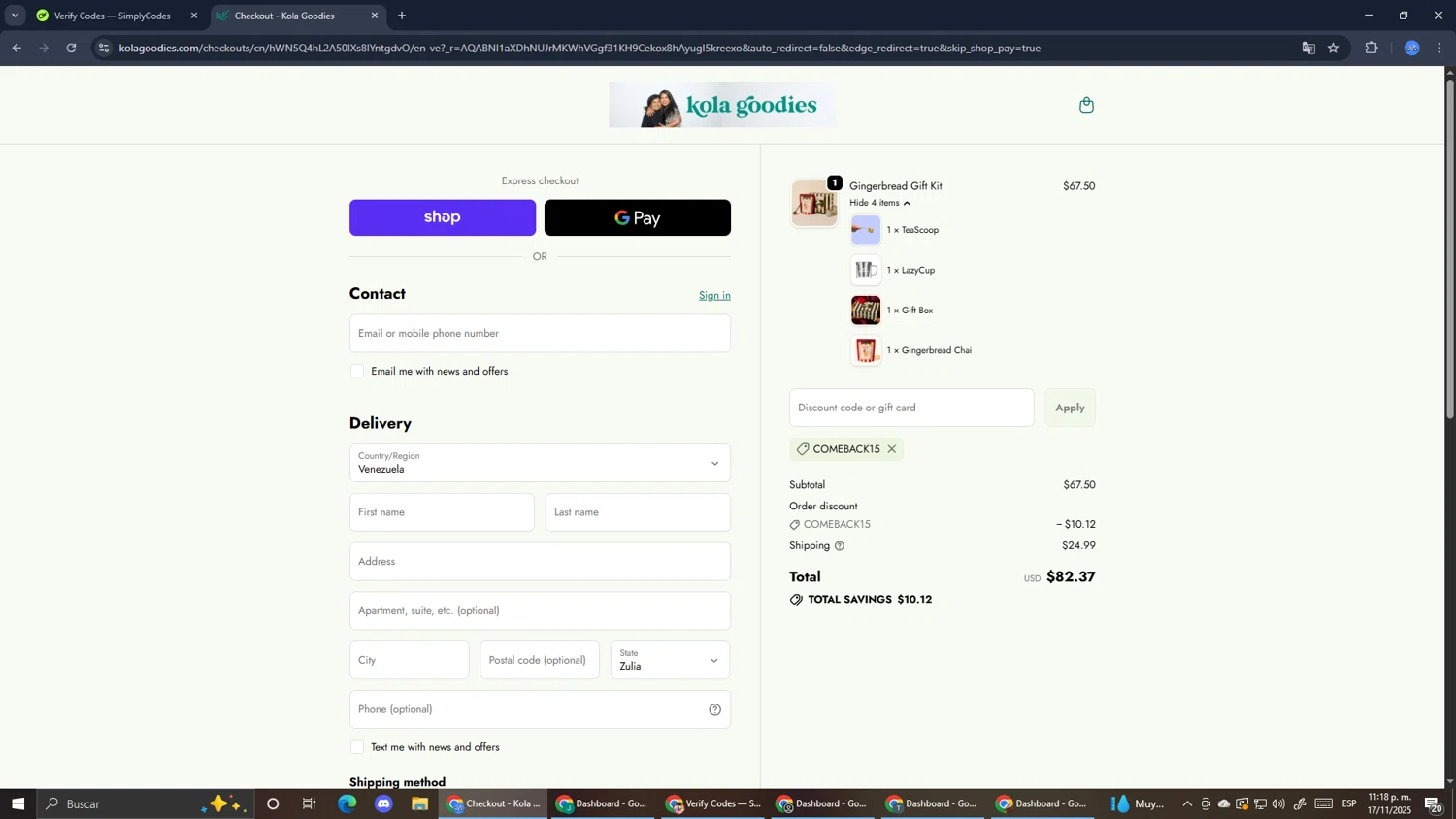Reload the checkout page
The height and width of the screenshot is (819, 1456).
tap(71, 48)
